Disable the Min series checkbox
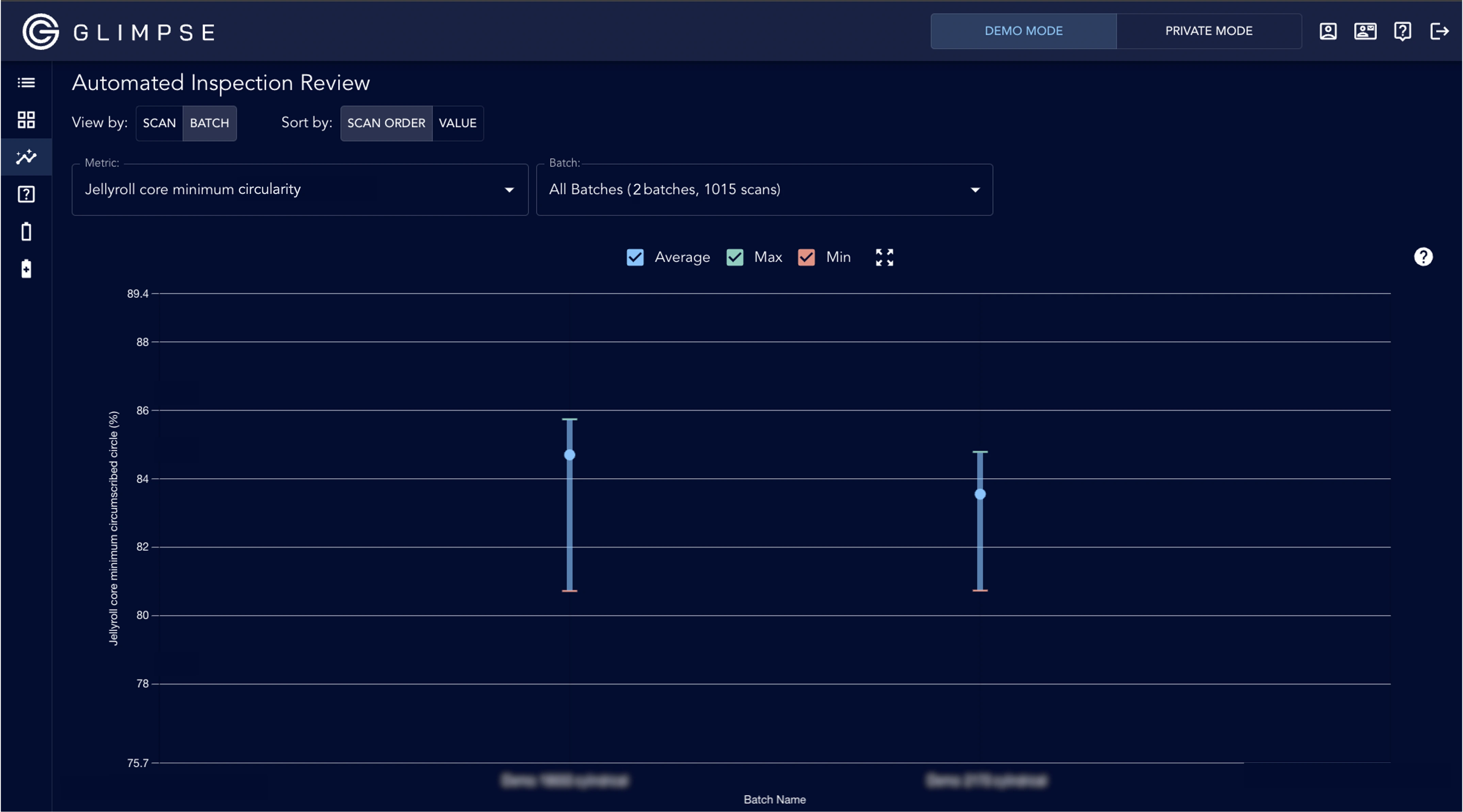The image size is (1463, 812). tap(807, 257)
